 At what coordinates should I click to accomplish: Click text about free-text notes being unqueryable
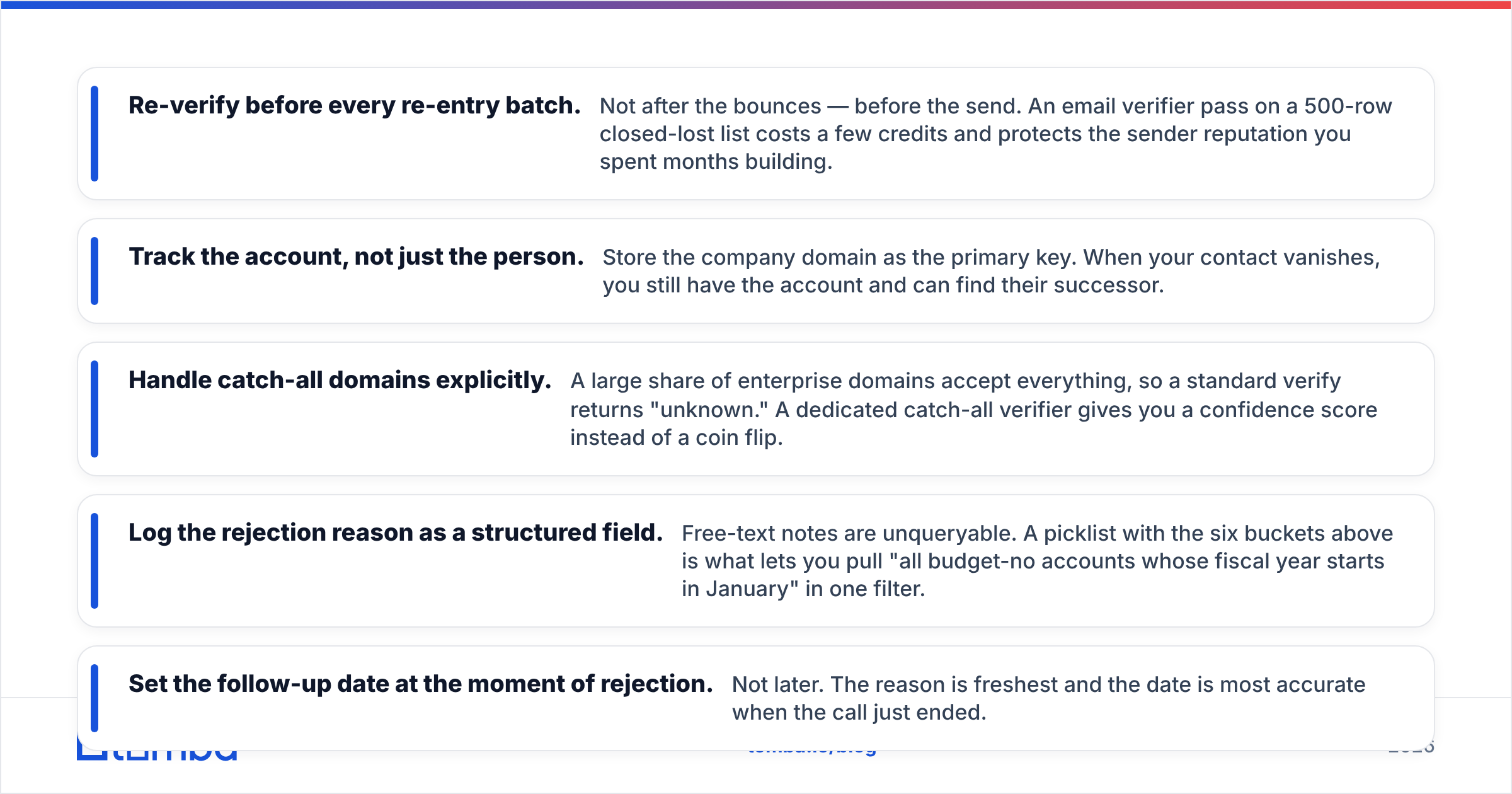1037,561
